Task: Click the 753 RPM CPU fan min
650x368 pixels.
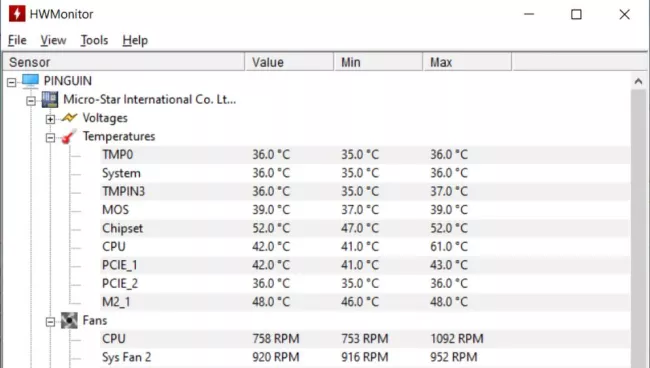Action: point(365,339)
